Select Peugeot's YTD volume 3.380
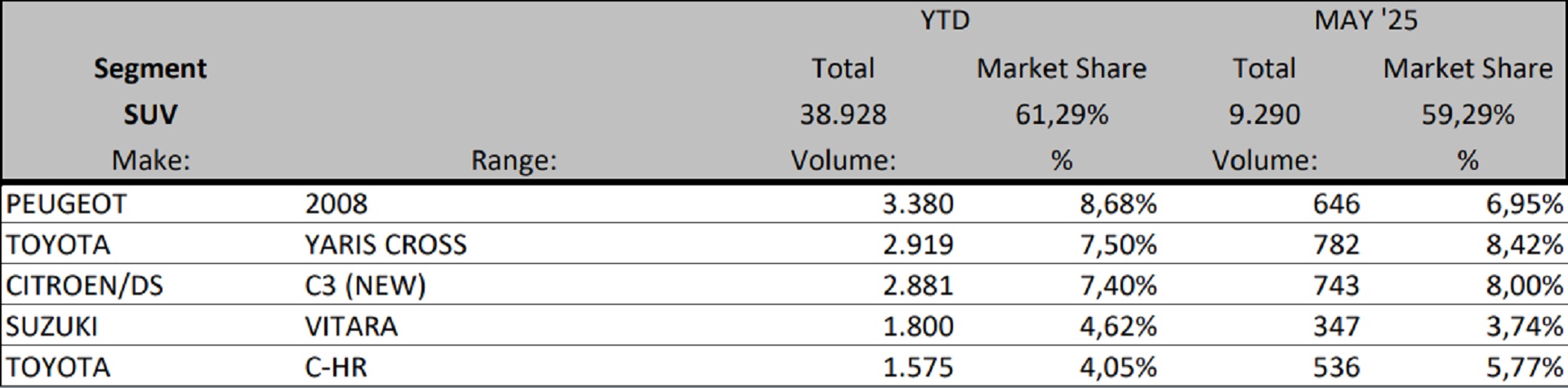 pyautogui.click(x=917, y=203)
